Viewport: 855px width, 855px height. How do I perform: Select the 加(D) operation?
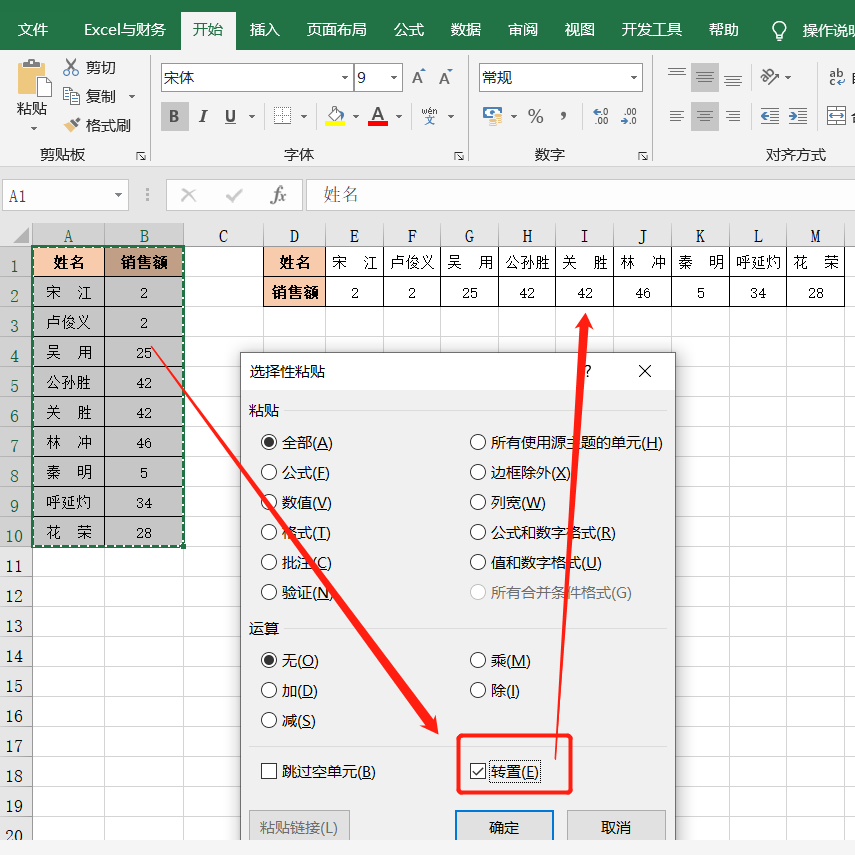point(290,690)
